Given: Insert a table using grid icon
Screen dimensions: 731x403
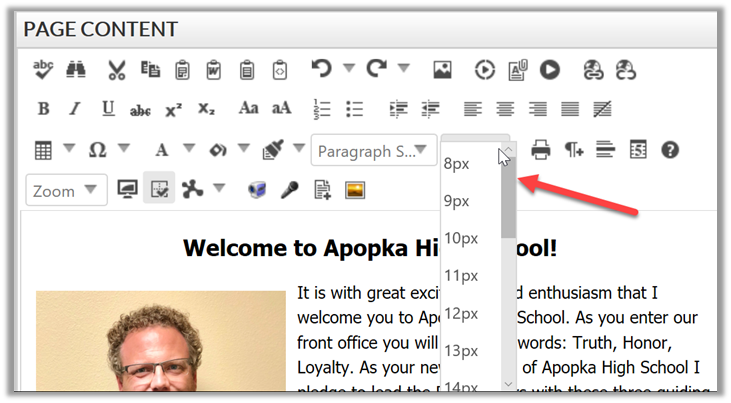Looking at the screenshot, I should [43, 150].
